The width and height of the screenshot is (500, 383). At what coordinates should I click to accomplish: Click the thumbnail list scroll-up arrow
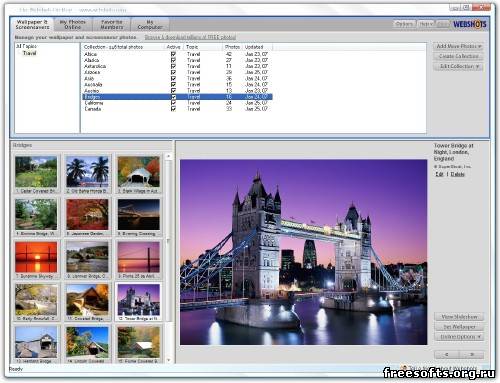[x=168, y=156]
